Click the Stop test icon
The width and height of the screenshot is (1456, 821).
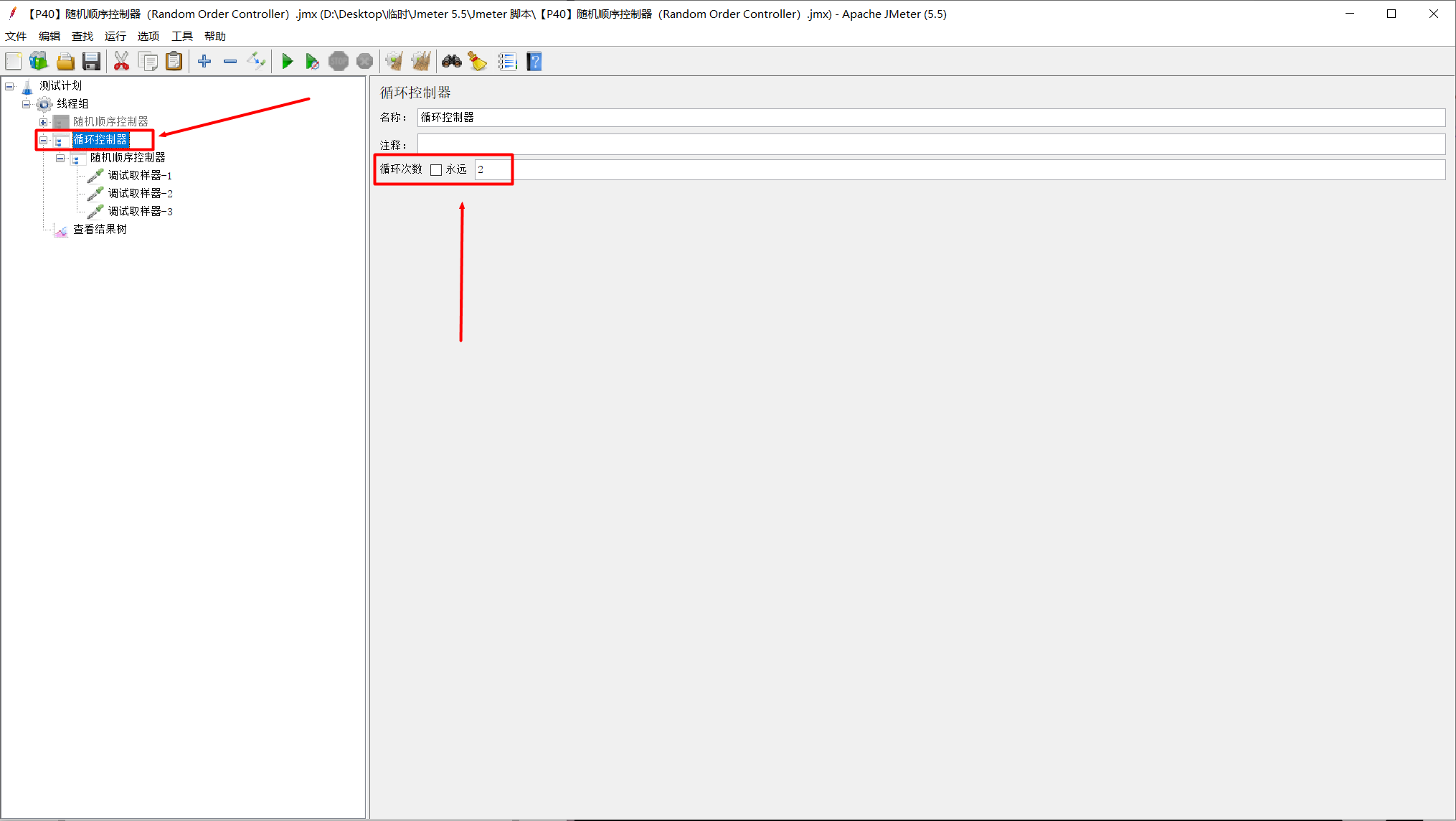tap(339, 62)
